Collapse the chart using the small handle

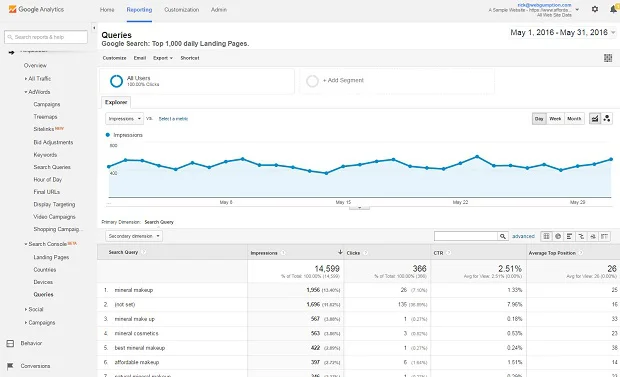coord(359,207)
